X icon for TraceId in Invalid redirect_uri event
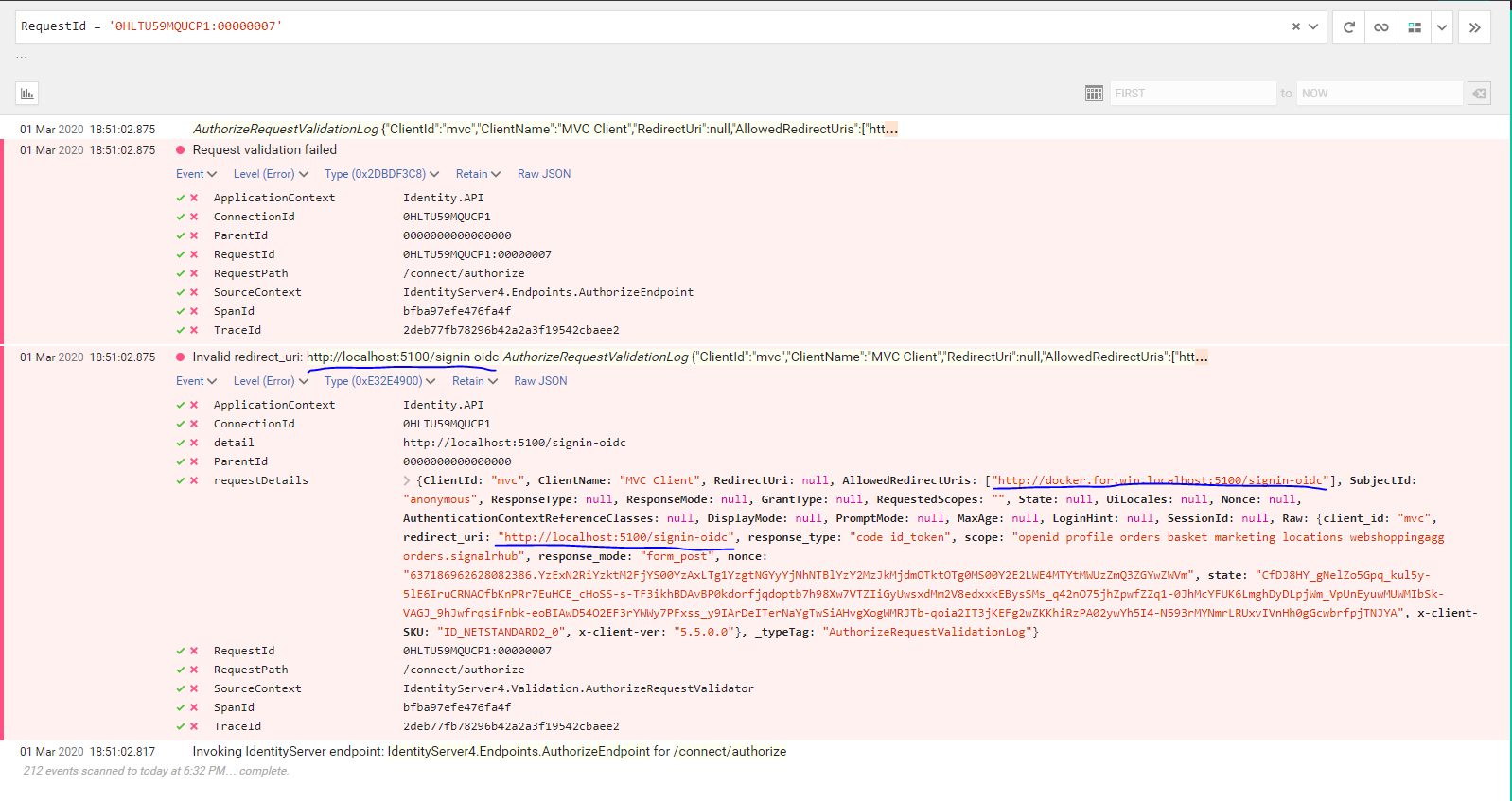Image resolution: width=1512 pixels, height=801 pixels. 194,726
